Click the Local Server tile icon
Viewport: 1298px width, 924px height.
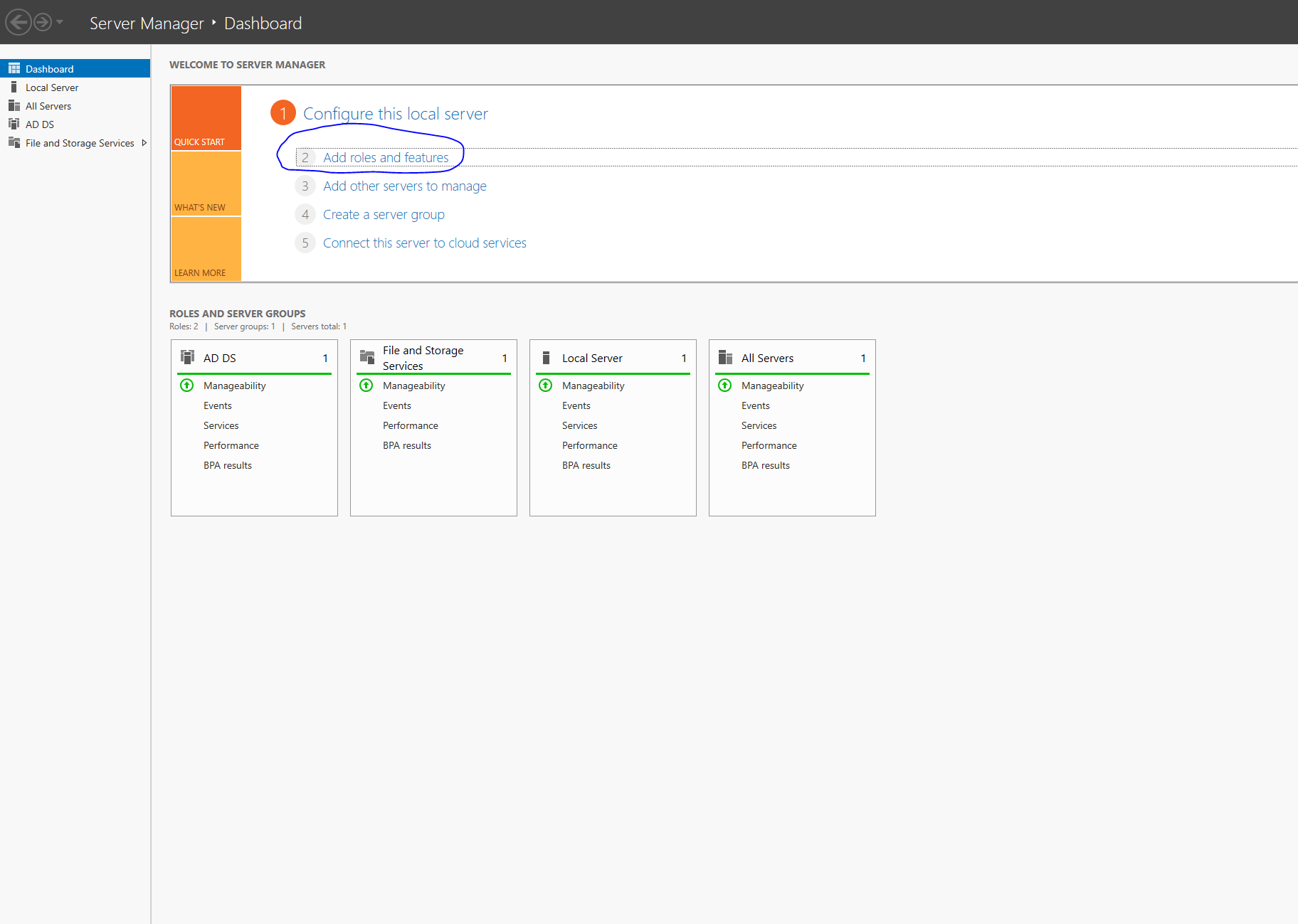(546, 357)
